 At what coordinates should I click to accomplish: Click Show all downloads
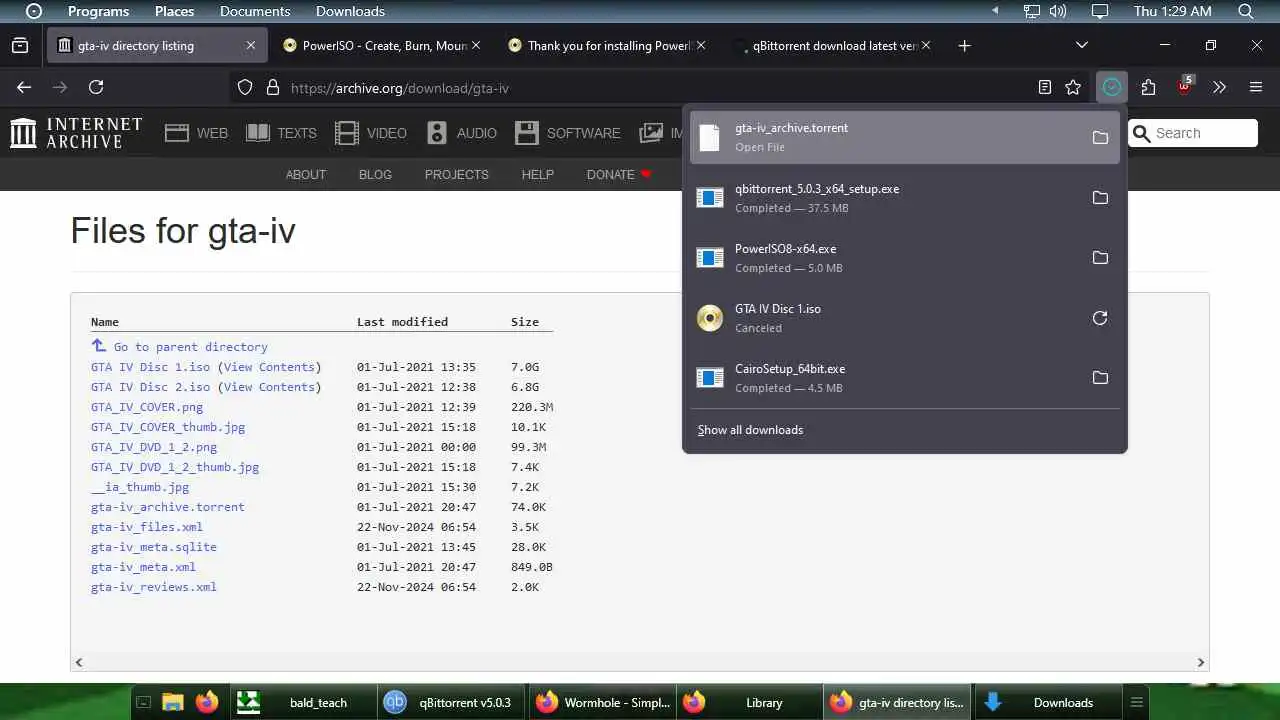[x=750, y=430]
